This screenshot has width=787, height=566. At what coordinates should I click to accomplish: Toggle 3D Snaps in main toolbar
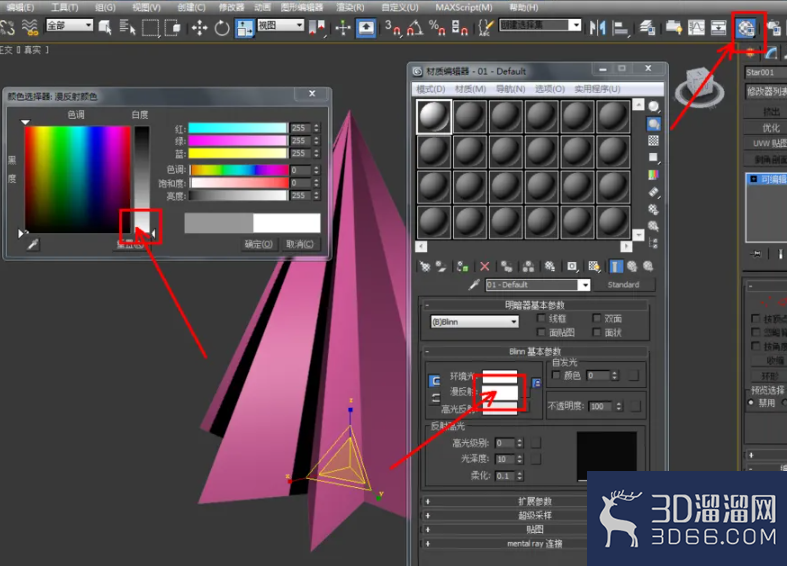coord(392,28)
